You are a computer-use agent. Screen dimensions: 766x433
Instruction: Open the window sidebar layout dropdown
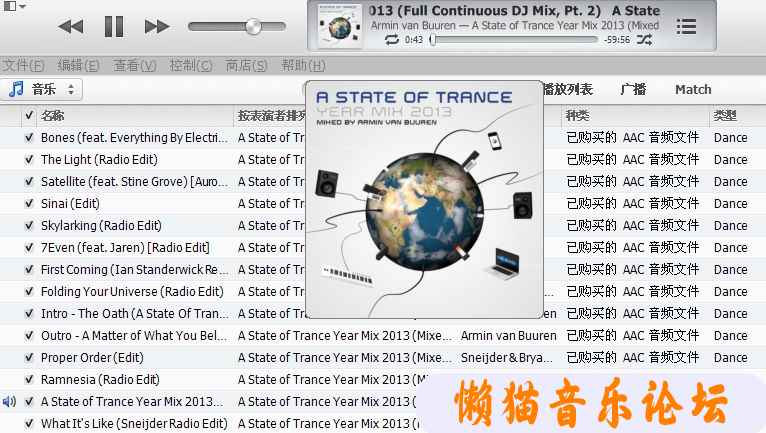[x=15, y=6]
